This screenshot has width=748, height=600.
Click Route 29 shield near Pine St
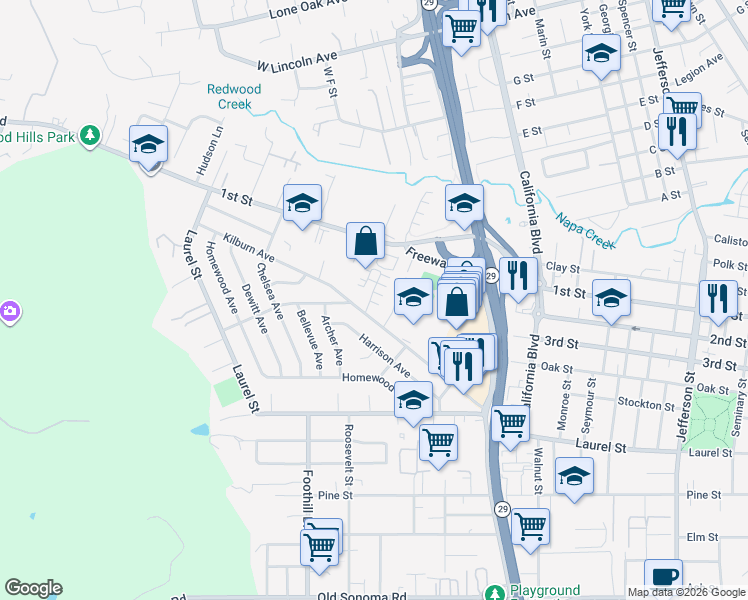tap(502, 509)
